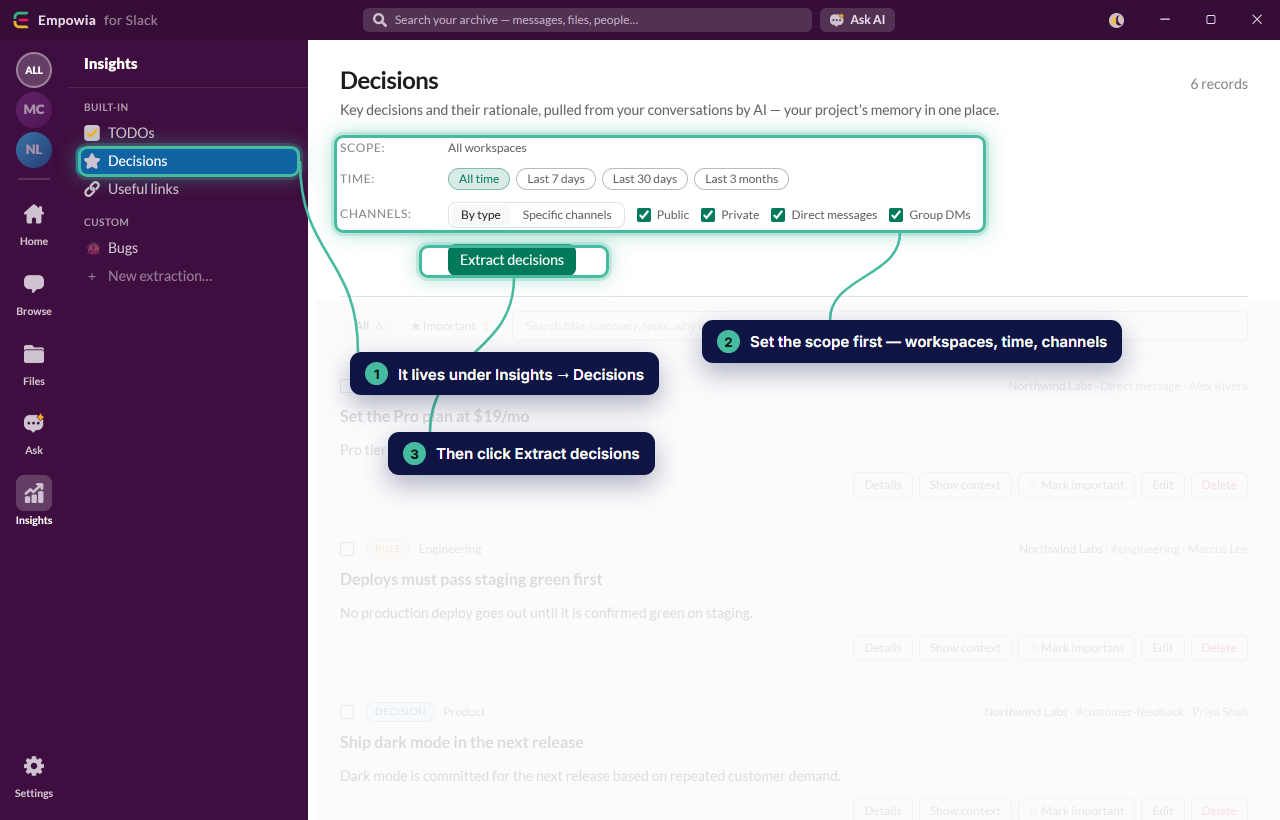1280x820 pixels.
Task: Mark Deploys must pass decision important
Action: point(1076,648)
